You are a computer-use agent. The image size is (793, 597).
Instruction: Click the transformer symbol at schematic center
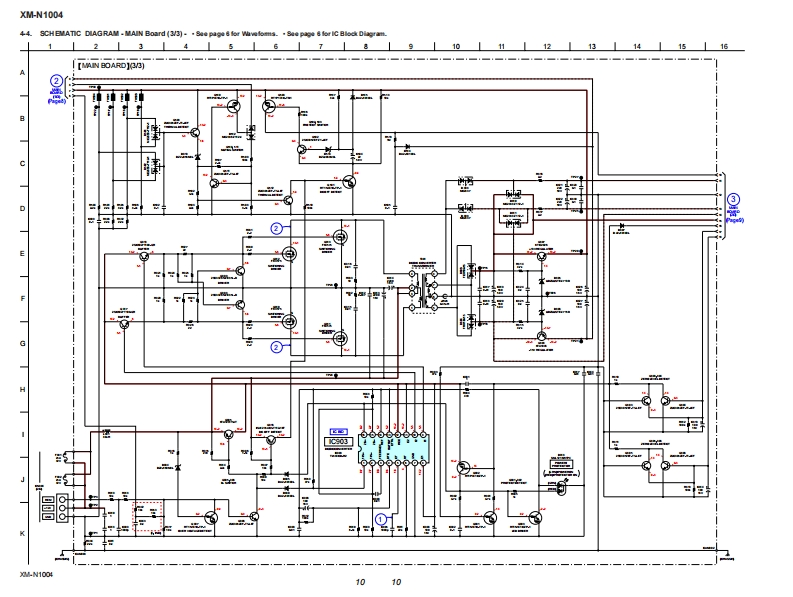coord(431,291)
